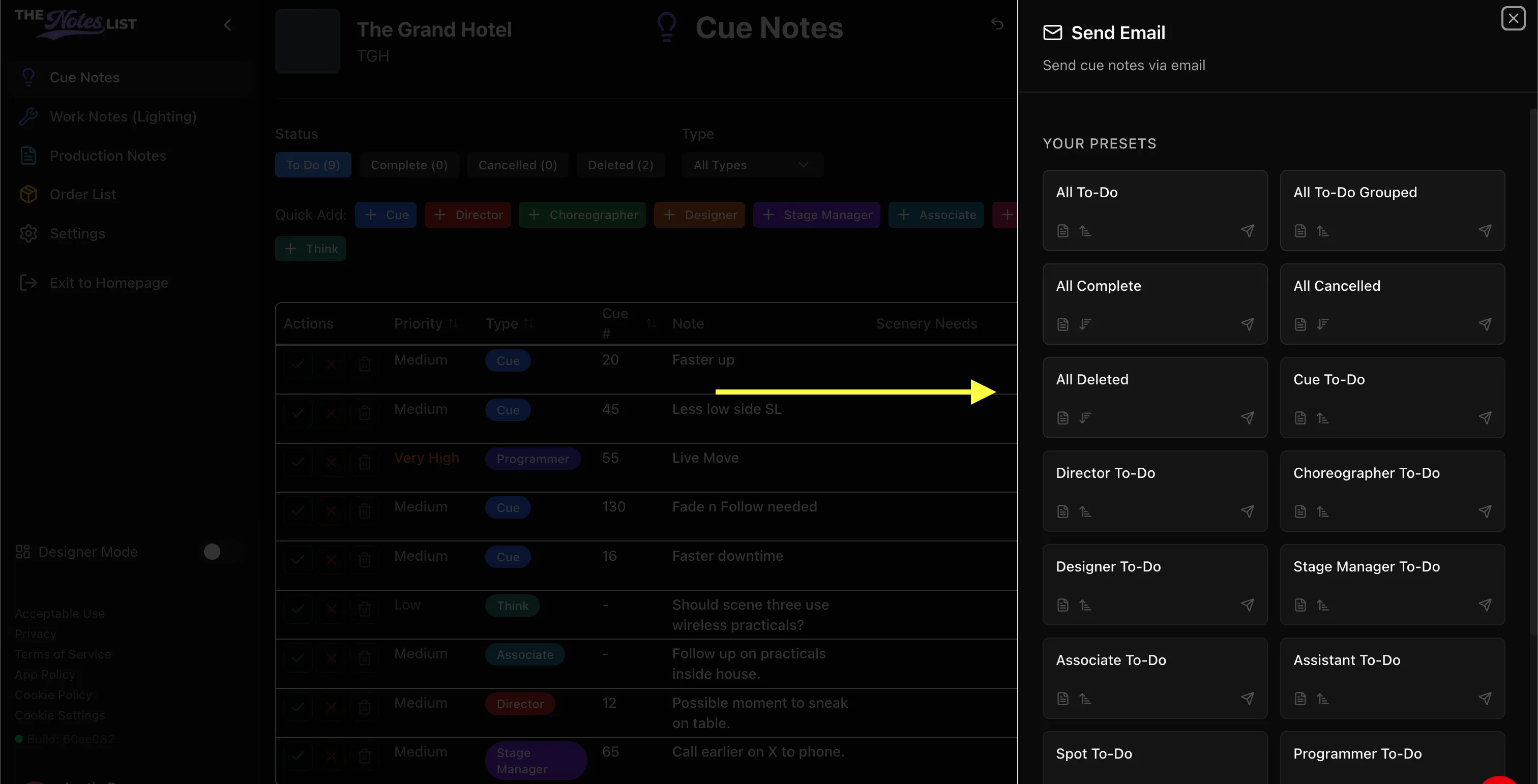This screenshot has width=1538, height=784.
Task: Click the undo arrow beside Cue Notes title
Action: pyautogui.click(x=997, y=23)
